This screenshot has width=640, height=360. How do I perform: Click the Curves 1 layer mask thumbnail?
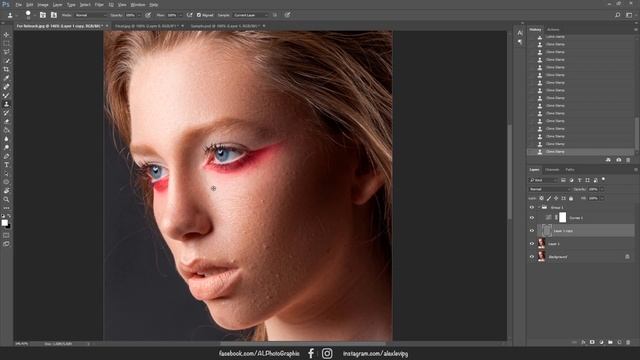(562, 218)
